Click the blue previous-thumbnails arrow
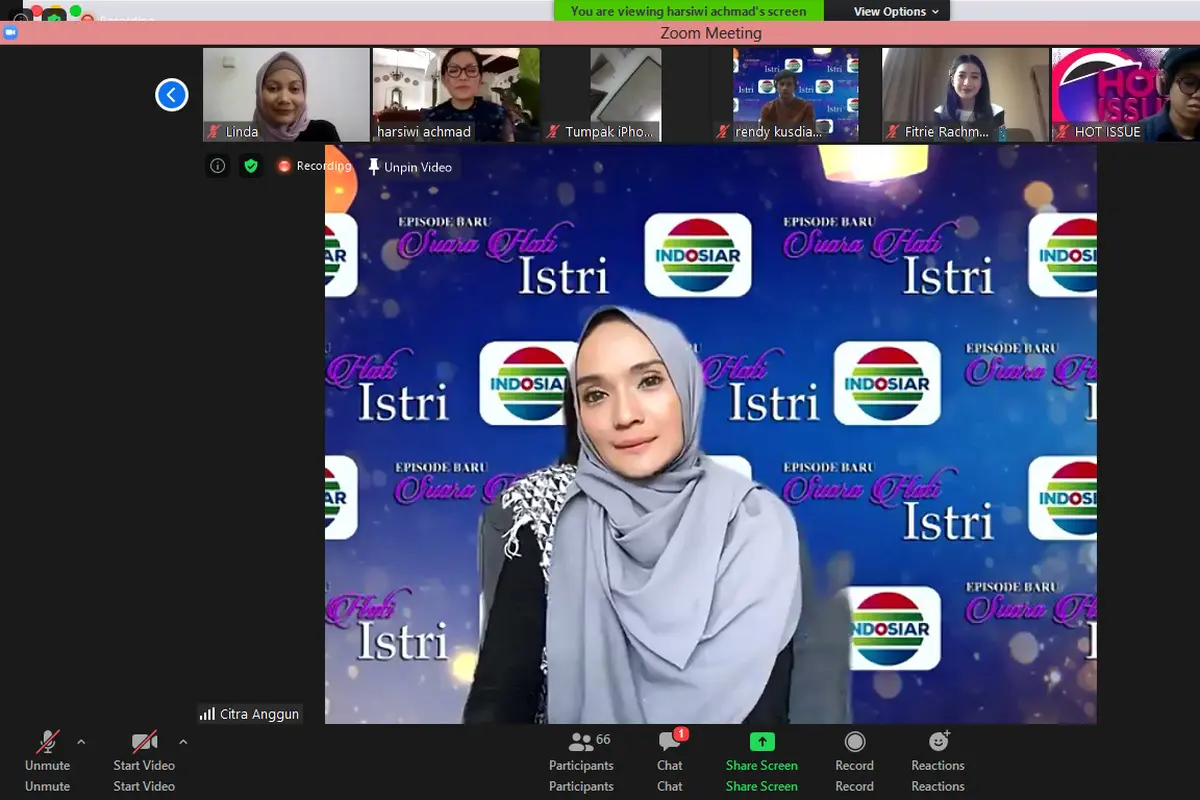The width and height of the screenshot is (1200, 800). 172,95
